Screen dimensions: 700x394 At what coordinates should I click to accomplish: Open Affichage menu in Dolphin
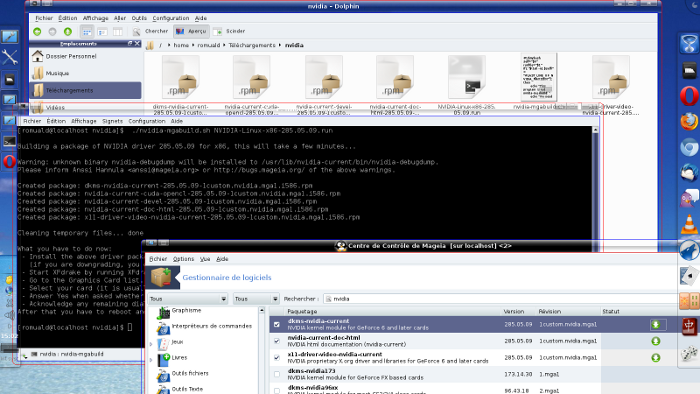point(96,18)
